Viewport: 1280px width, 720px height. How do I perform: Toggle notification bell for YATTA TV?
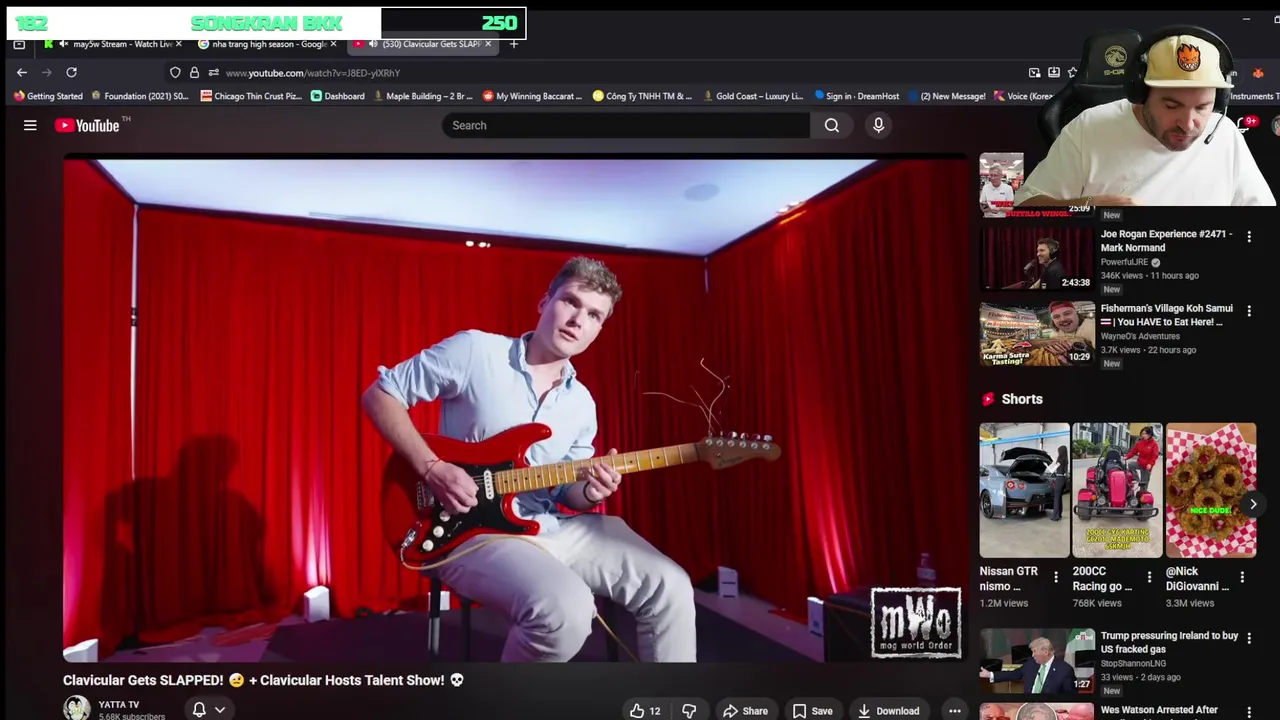tap(199, 709)
